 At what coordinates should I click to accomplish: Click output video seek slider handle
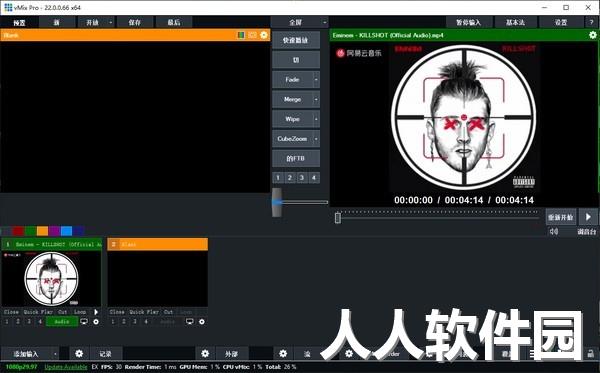[338, 218]
